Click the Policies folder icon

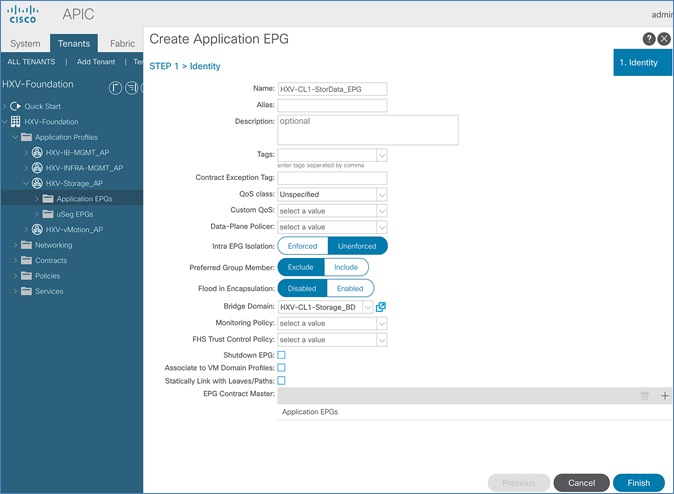pyautogui.click(x=27, y=276)
